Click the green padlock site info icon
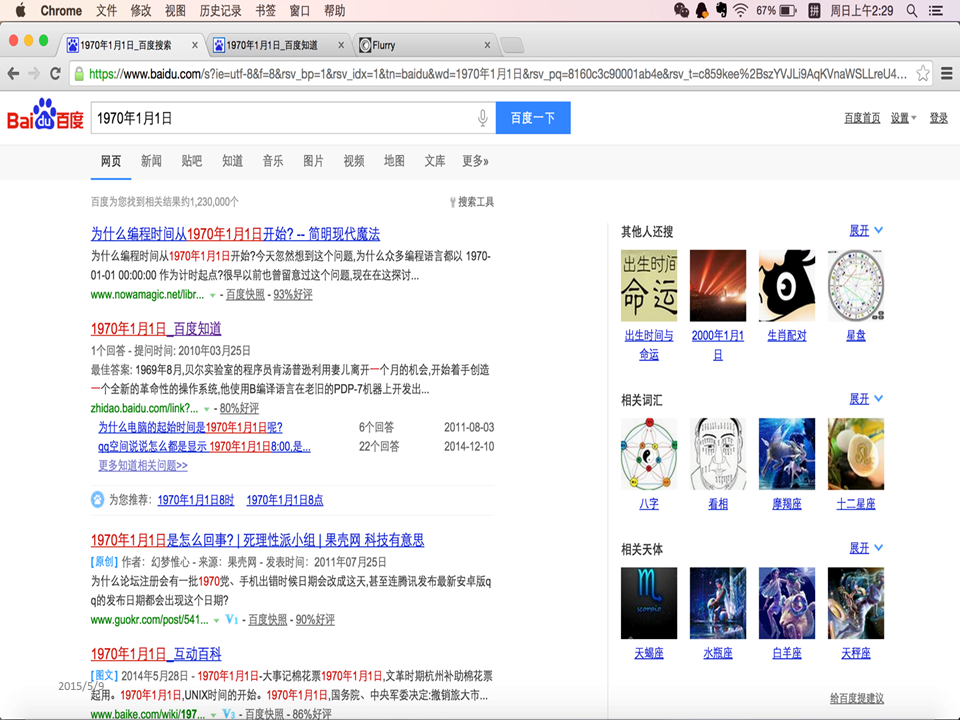960x720 pixels. pos(79,74)
